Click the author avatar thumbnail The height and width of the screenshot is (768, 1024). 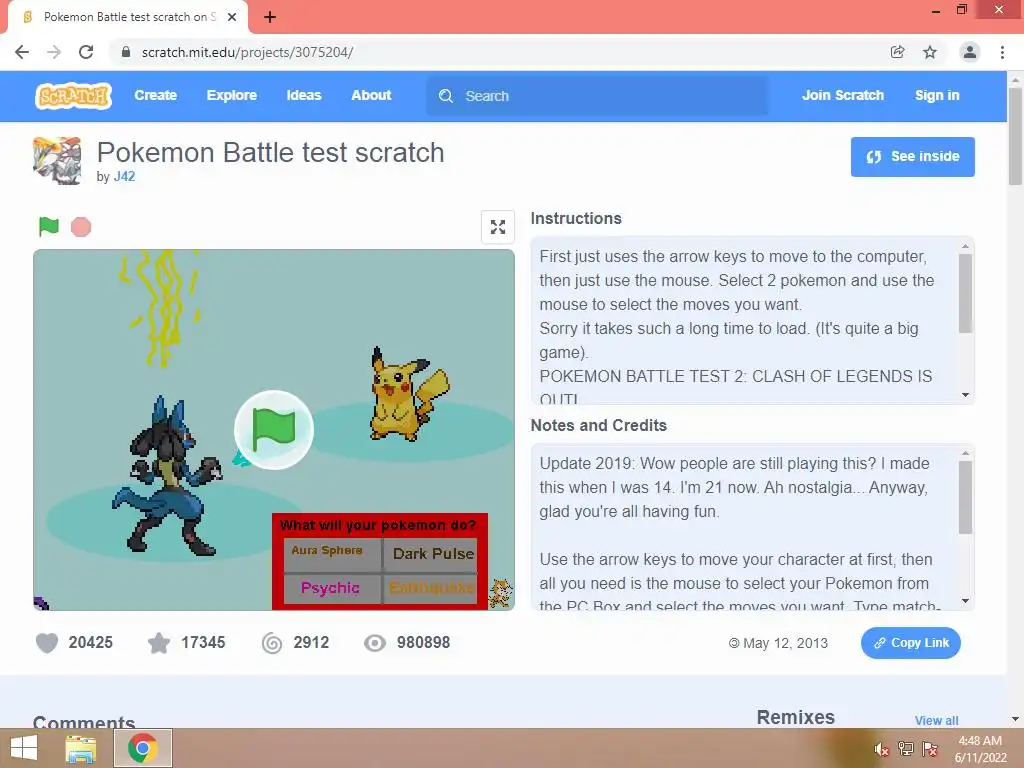(57, 161)
